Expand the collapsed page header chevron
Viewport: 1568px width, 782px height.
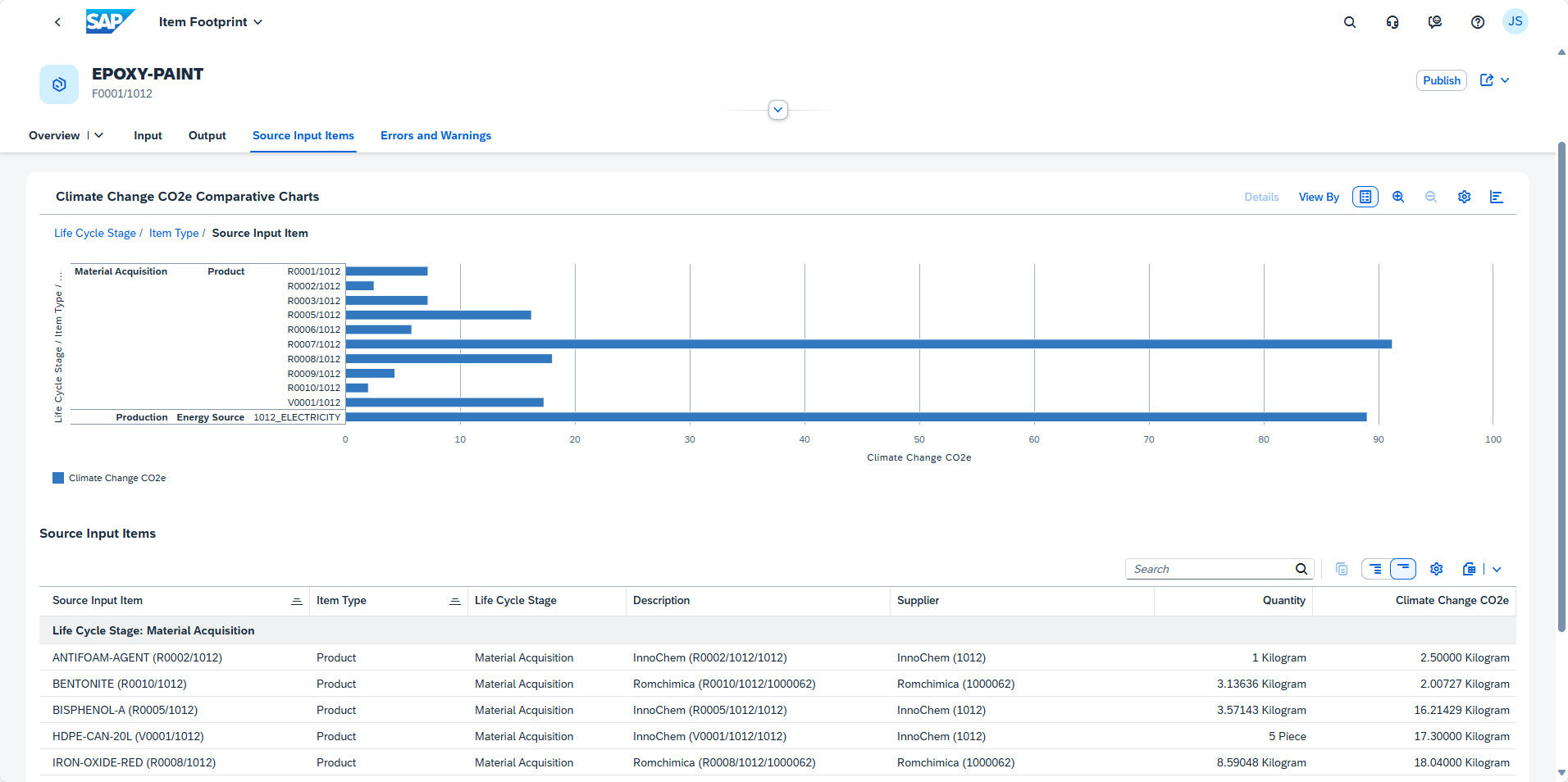778,110
